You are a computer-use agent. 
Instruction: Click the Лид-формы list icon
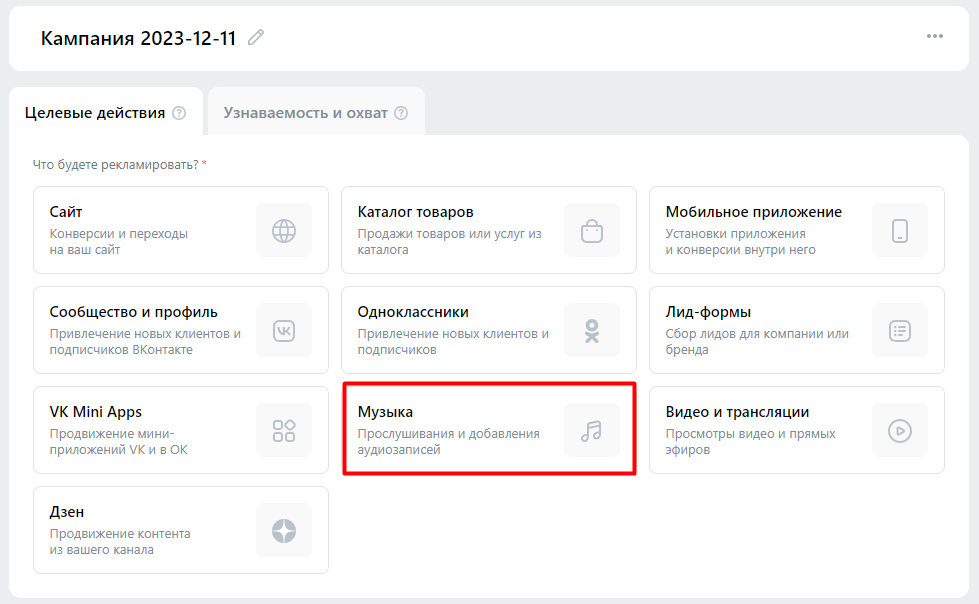pos(900,331)
